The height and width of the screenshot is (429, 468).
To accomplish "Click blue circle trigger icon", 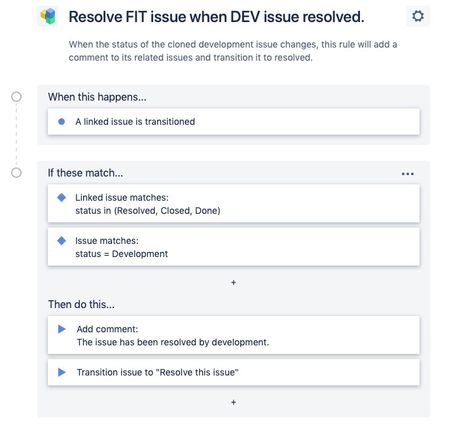I will tap(61, 122).
